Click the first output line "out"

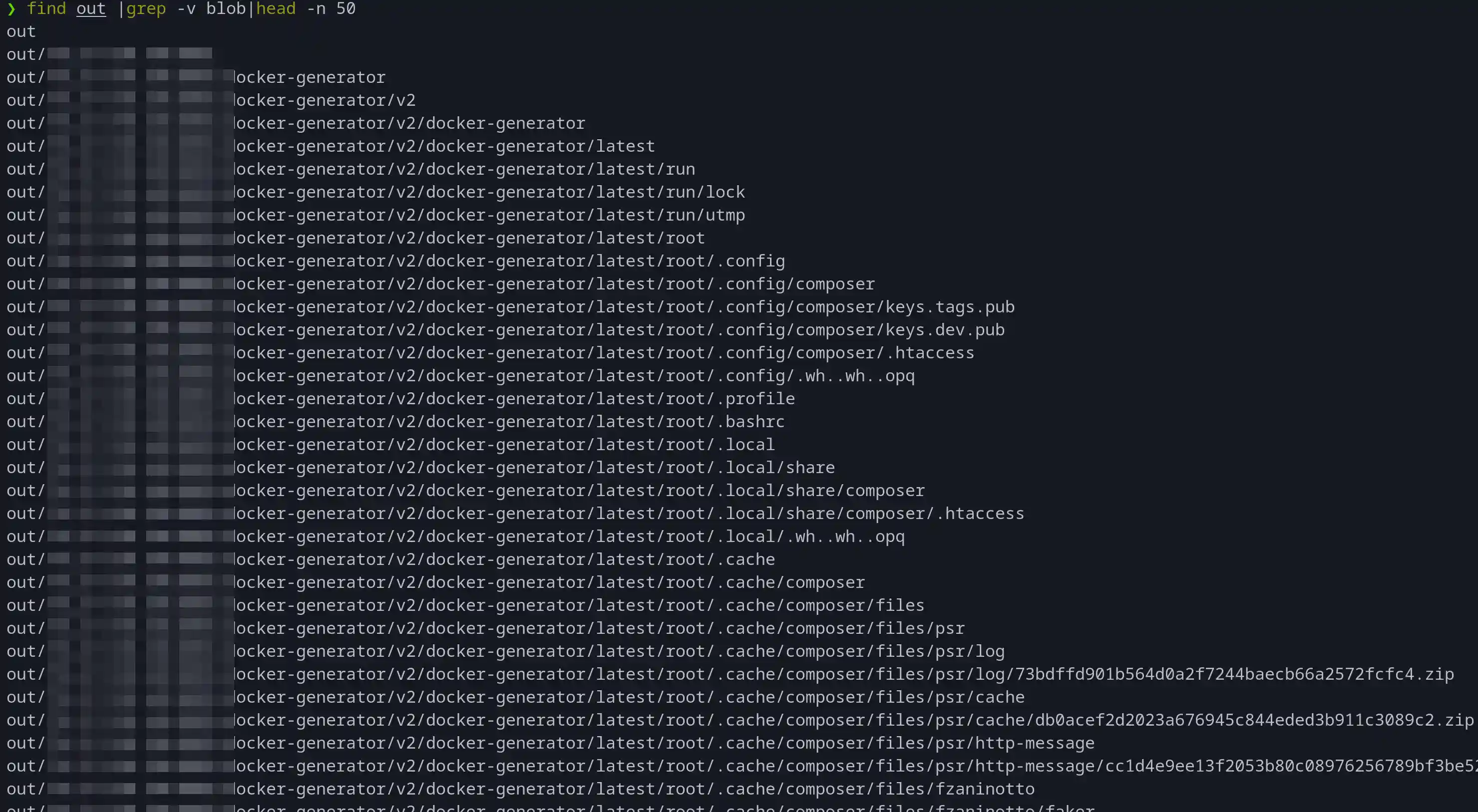click(21, 31)
